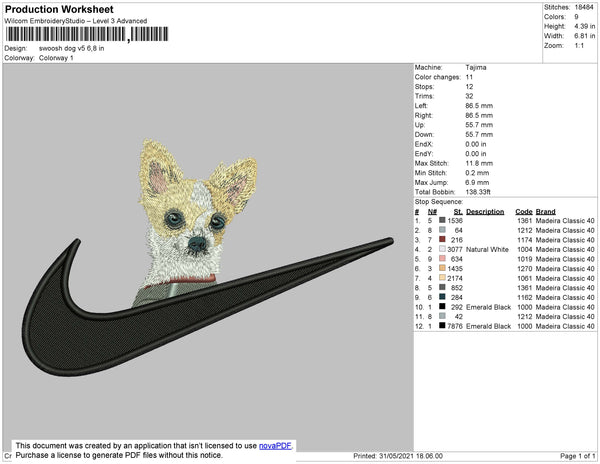The width and height of the screenshot is (600, 464).
Task: Click 'Madeira Classic 40' brand in stop 5
Action: coord(565,259)
